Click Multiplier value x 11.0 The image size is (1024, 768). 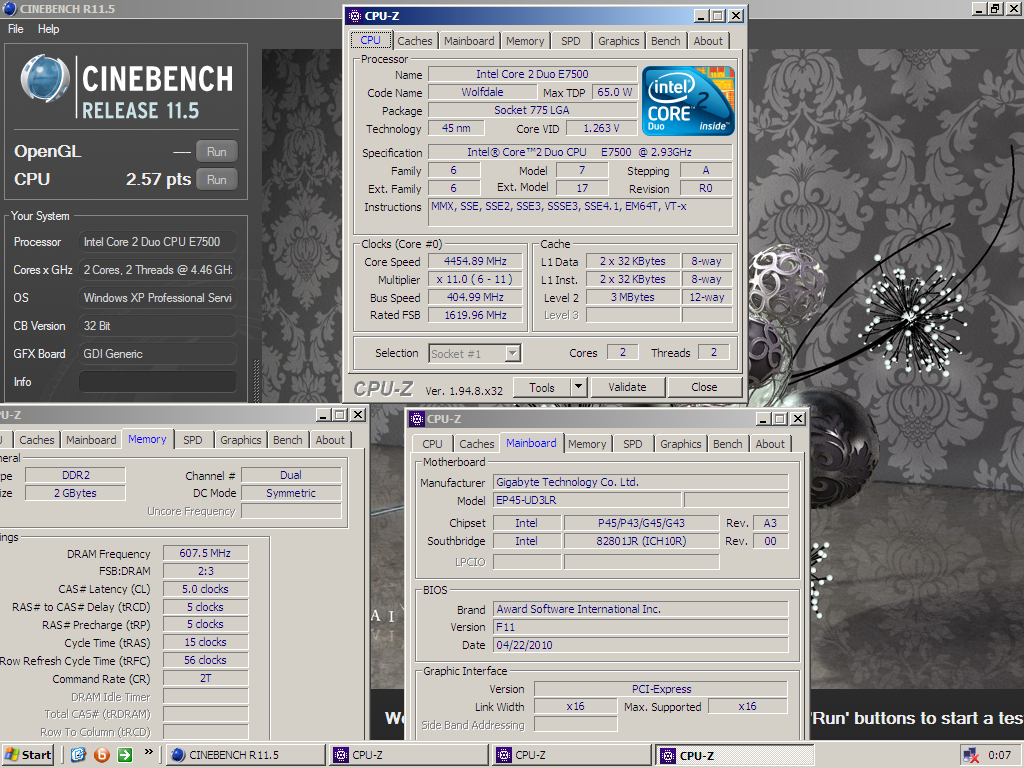pyautogui.click(x=475, y=279)
